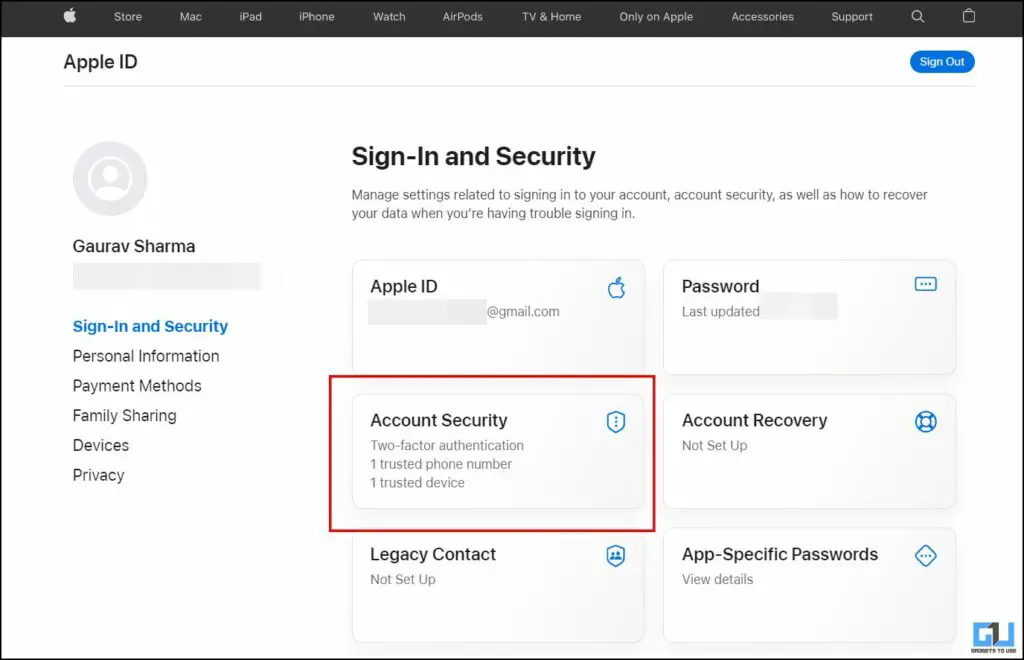Open the search magnifier icon
1024x660 pixels.
918,16
